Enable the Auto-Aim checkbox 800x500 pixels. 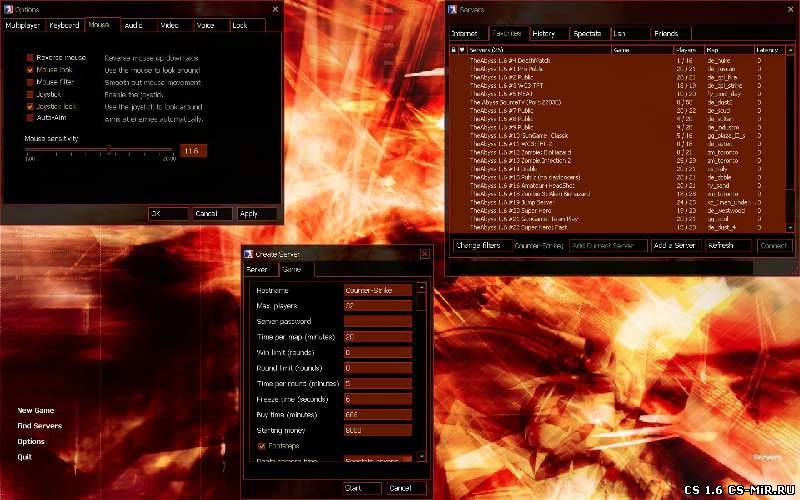(30, 118)
